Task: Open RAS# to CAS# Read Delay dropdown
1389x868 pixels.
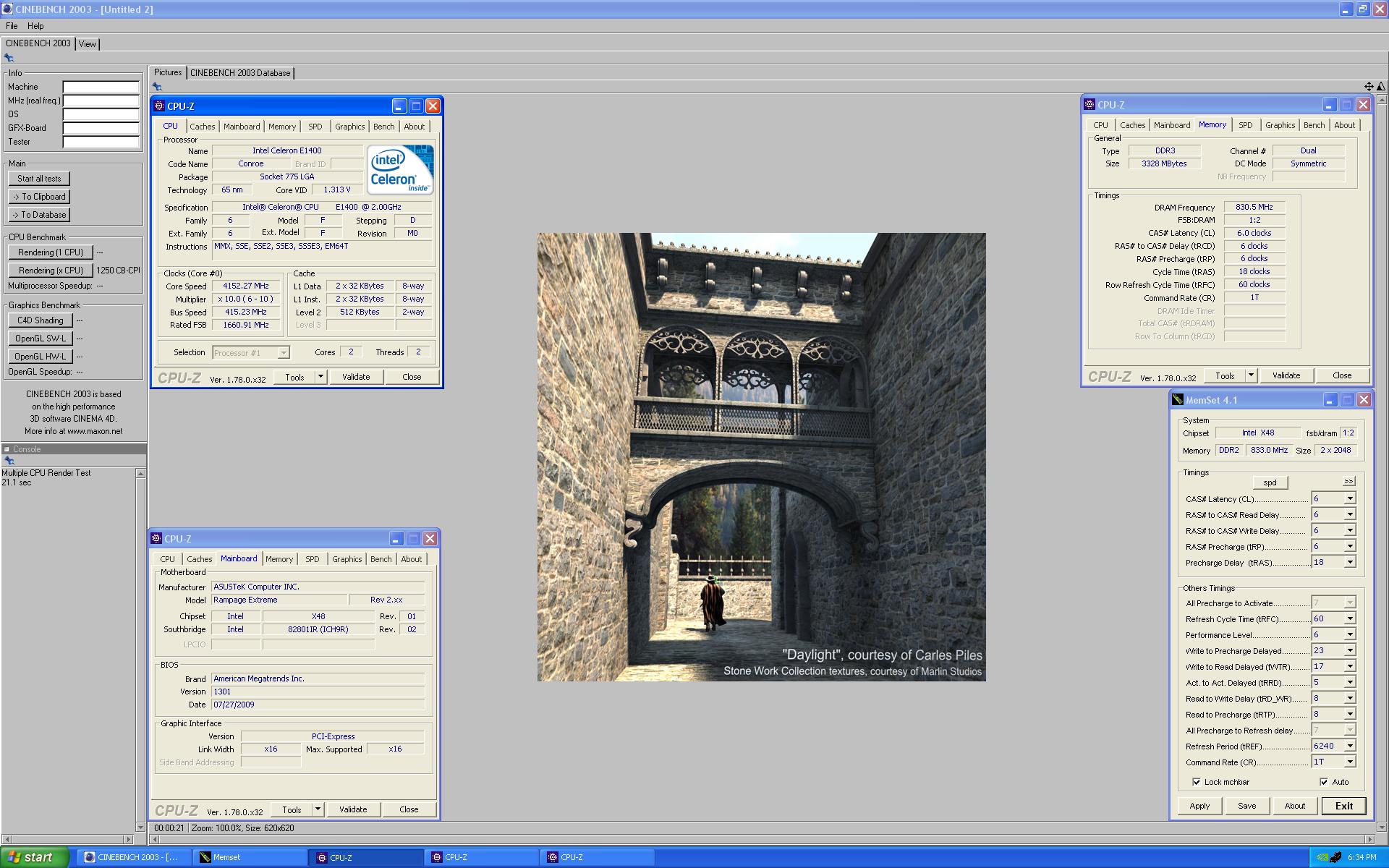Action: (x=1349, y=514)
